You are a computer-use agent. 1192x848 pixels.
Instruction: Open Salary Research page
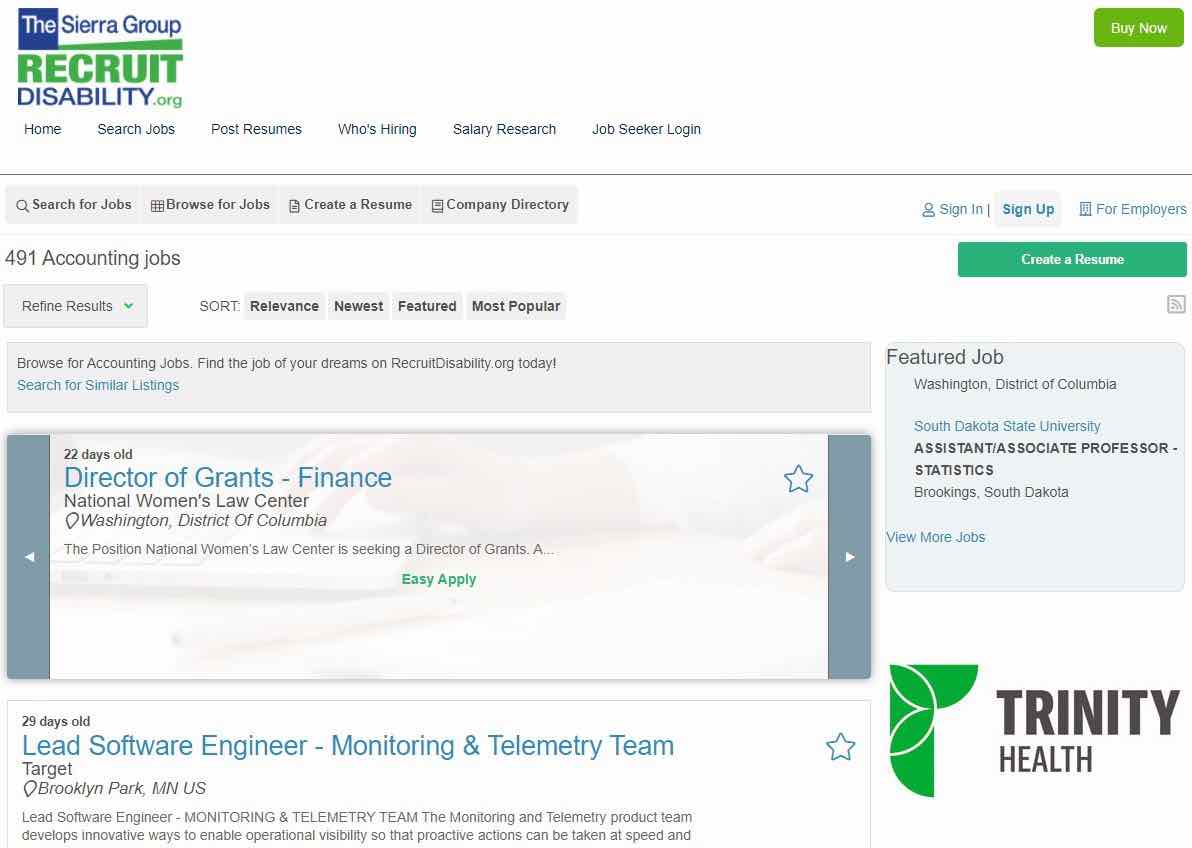pos(504,129)
